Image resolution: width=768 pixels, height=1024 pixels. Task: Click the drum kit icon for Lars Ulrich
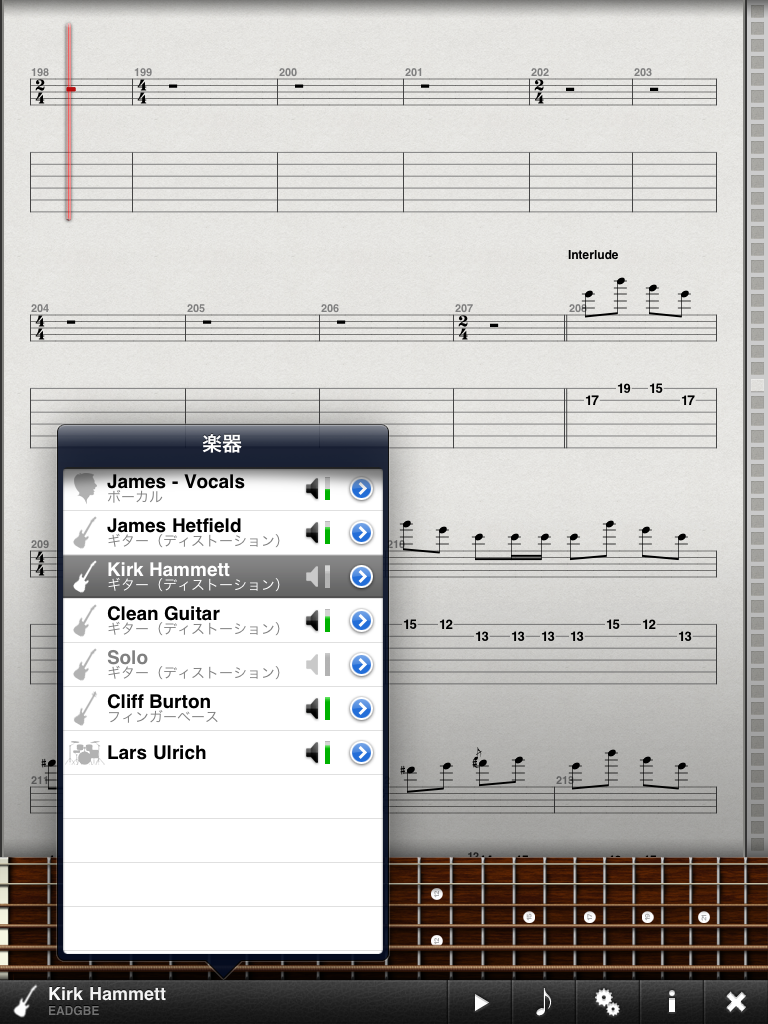(85, 753)
